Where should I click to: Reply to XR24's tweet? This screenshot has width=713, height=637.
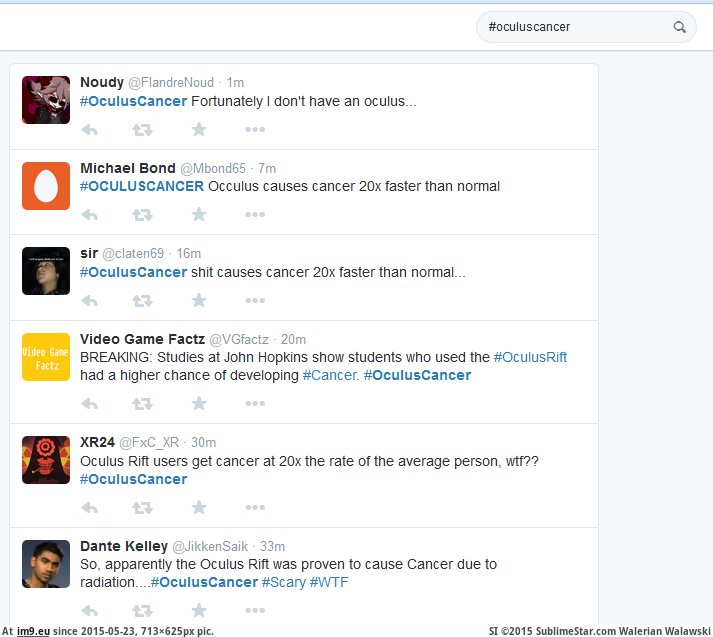coord(90,507)
